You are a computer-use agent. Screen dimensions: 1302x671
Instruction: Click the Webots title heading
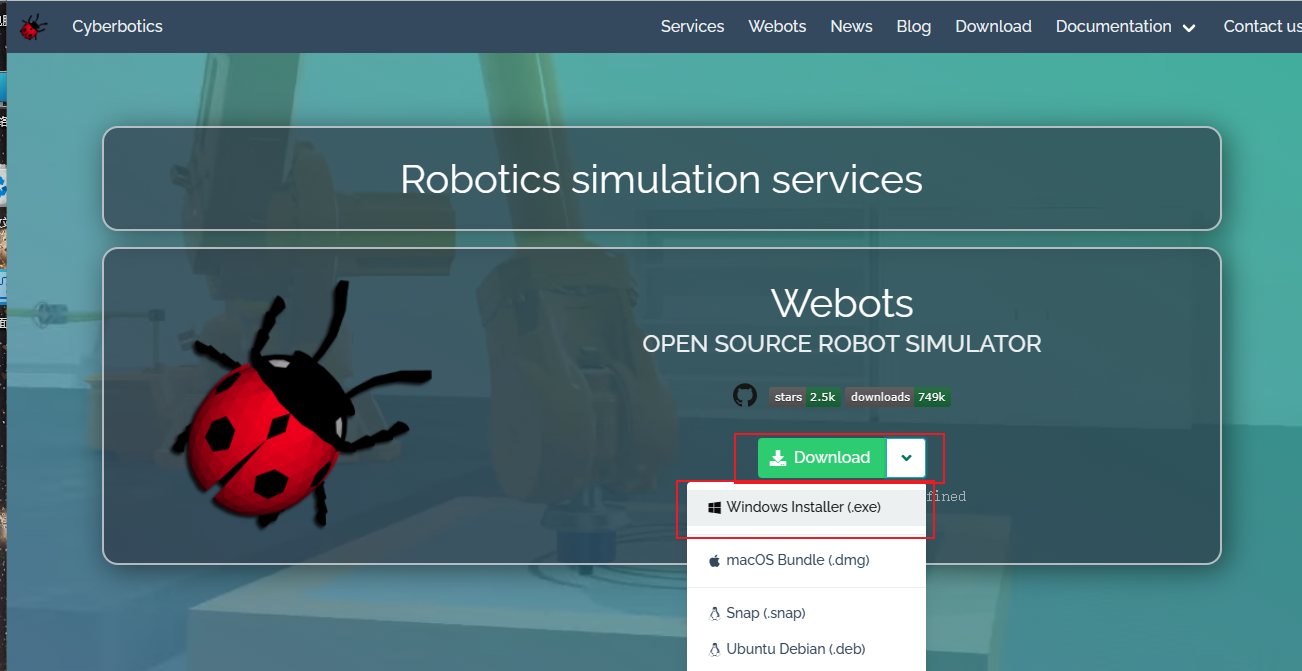(x=842, y=303)
